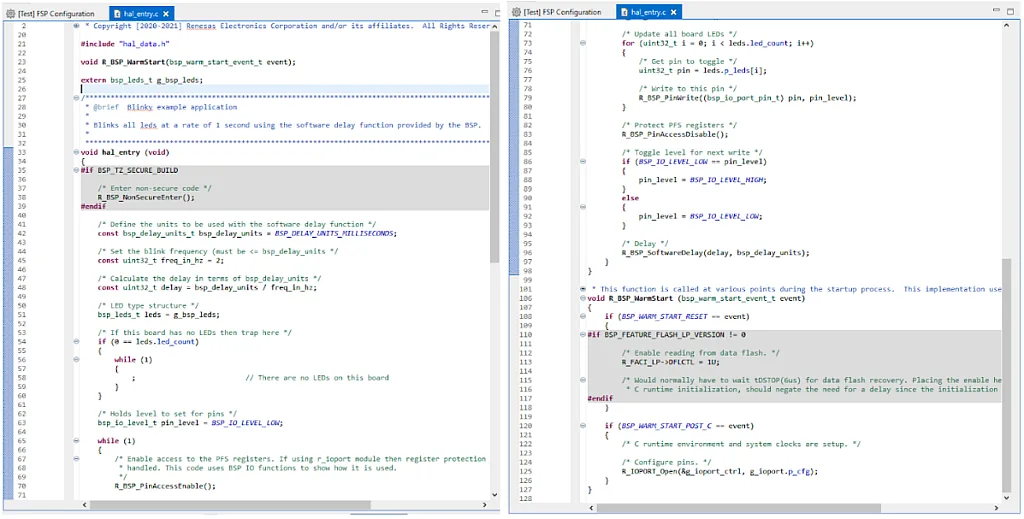Click the empty highlighted line 26 in left editor

click(x=284, y=89)
